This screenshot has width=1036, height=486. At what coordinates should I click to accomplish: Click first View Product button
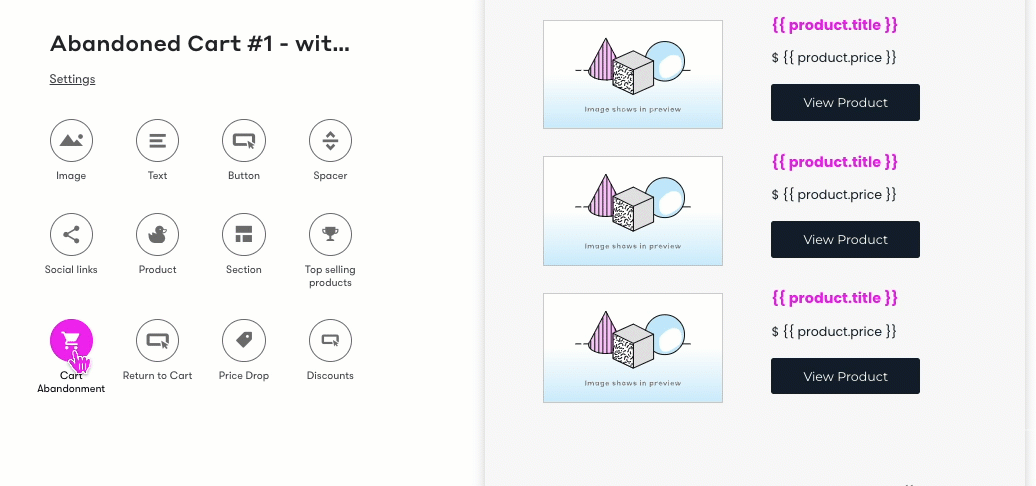845,102
